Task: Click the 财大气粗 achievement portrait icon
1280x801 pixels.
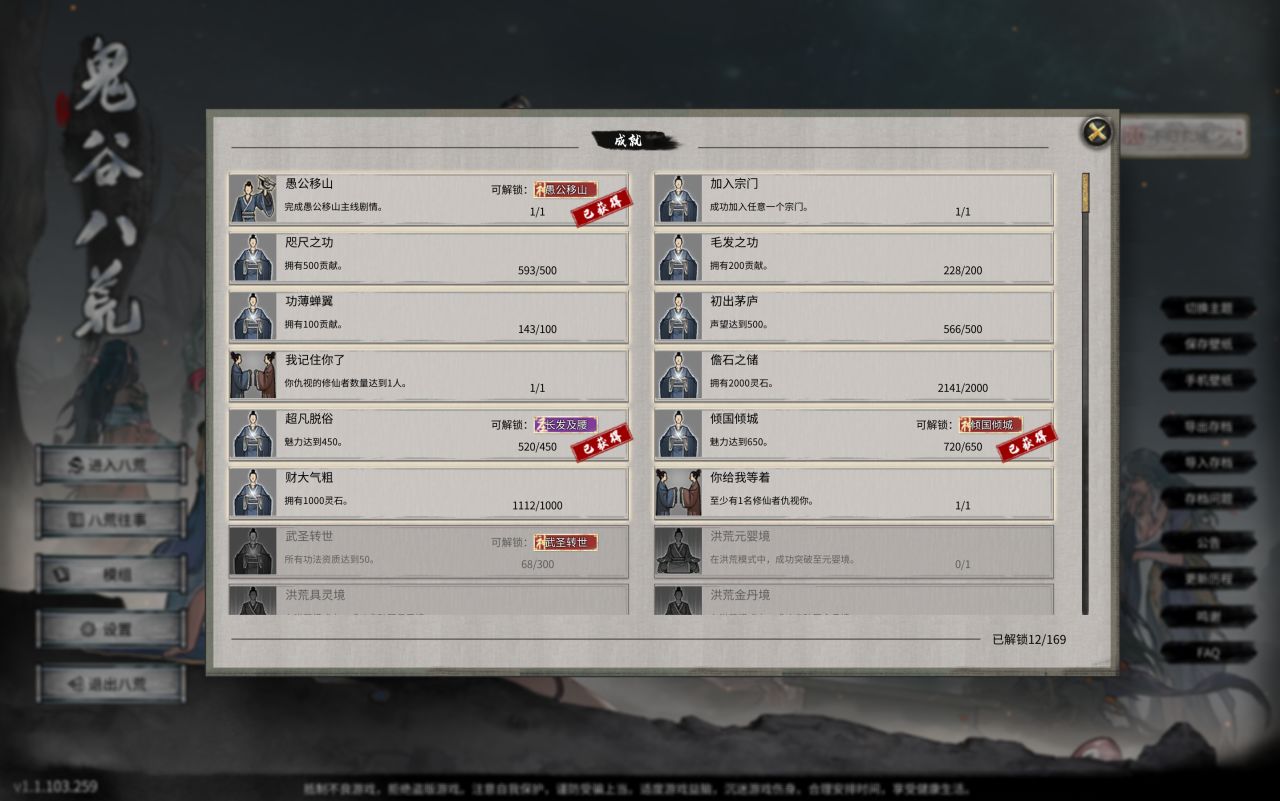Action: tap(254, 492)
